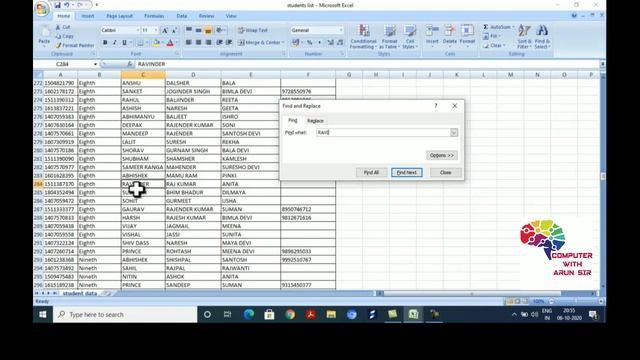Click the Insert cells icon

tap(432, 31)
